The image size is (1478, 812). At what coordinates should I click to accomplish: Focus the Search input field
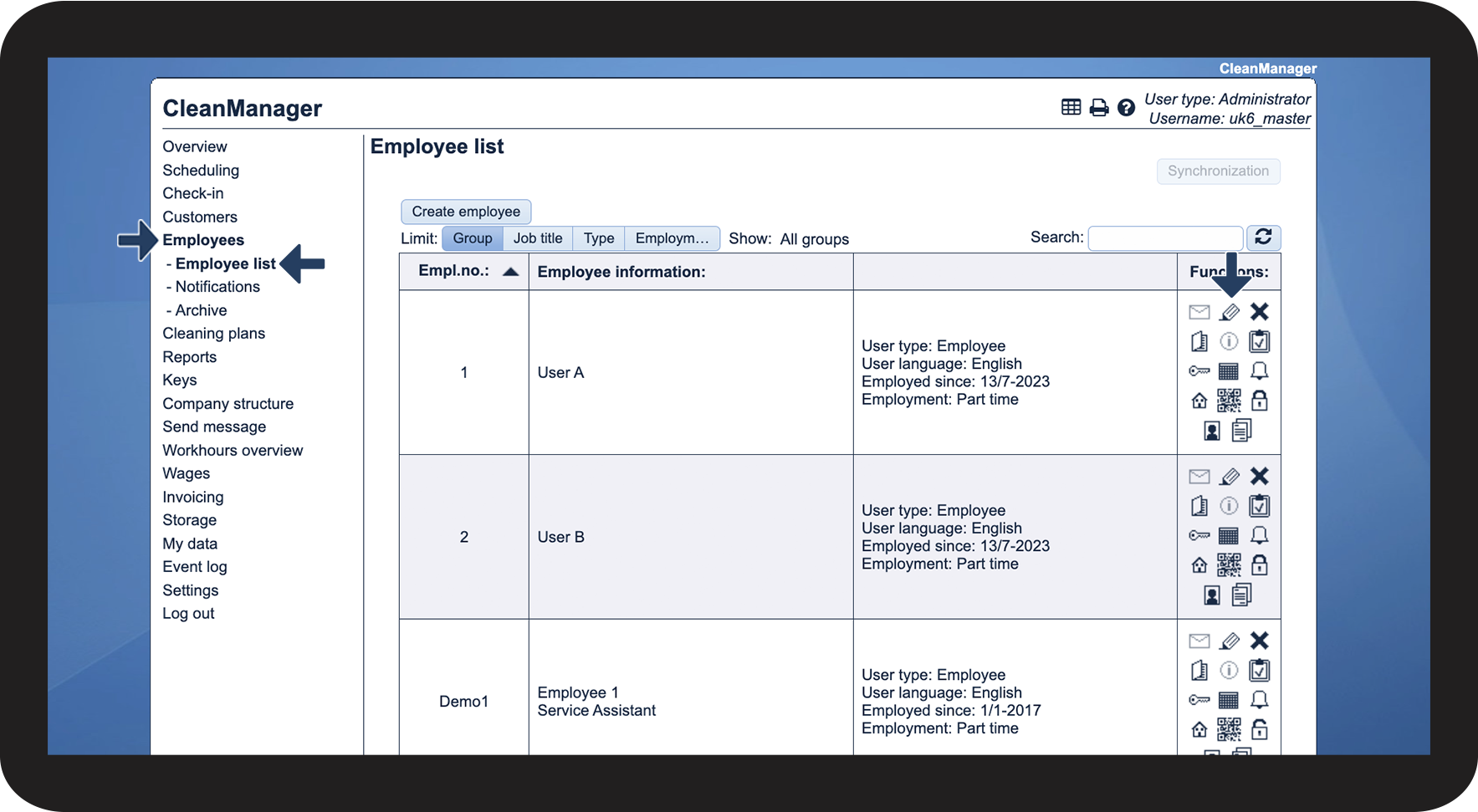[x=1165, y=238]
